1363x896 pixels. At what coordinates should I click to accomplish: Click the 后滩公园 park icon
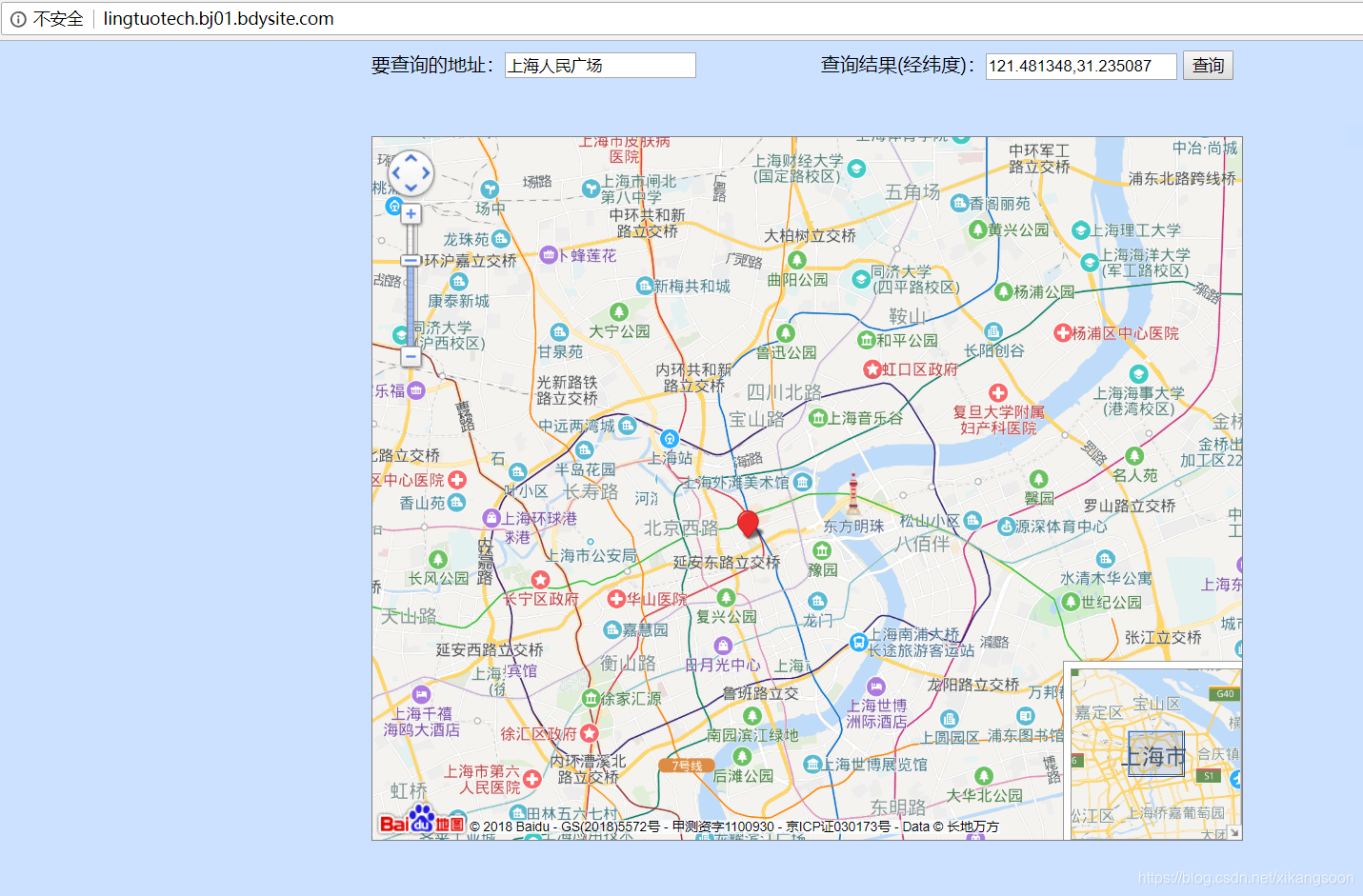(742, 756)
